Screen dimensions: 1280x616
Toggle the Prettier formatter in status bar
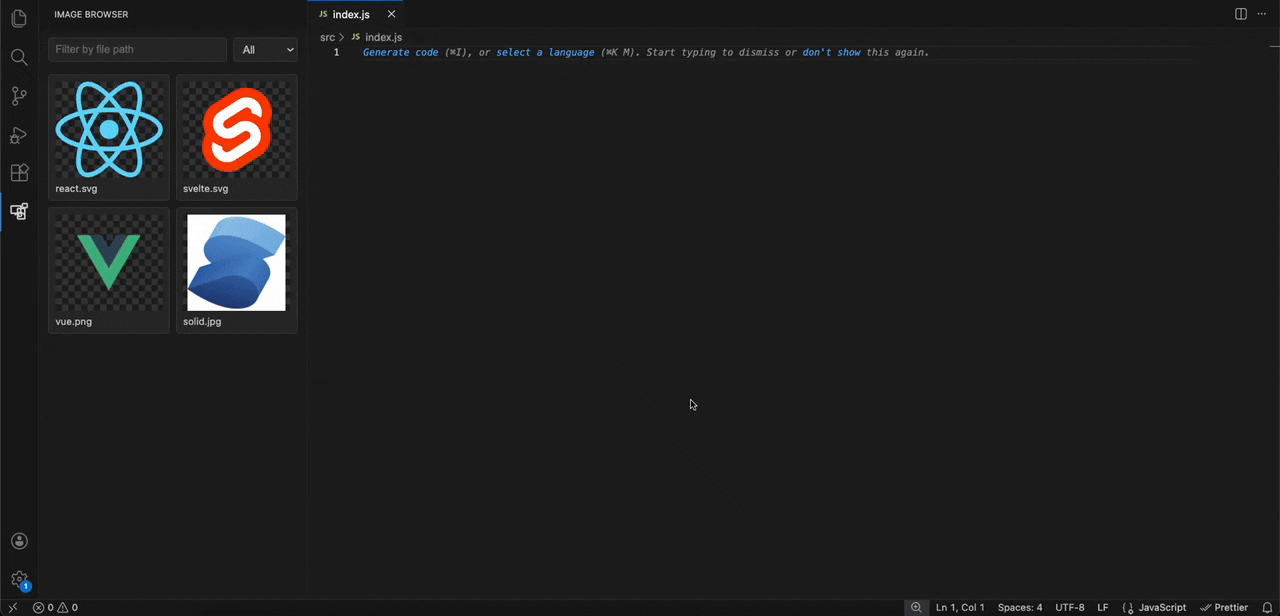click(1224, 607)
